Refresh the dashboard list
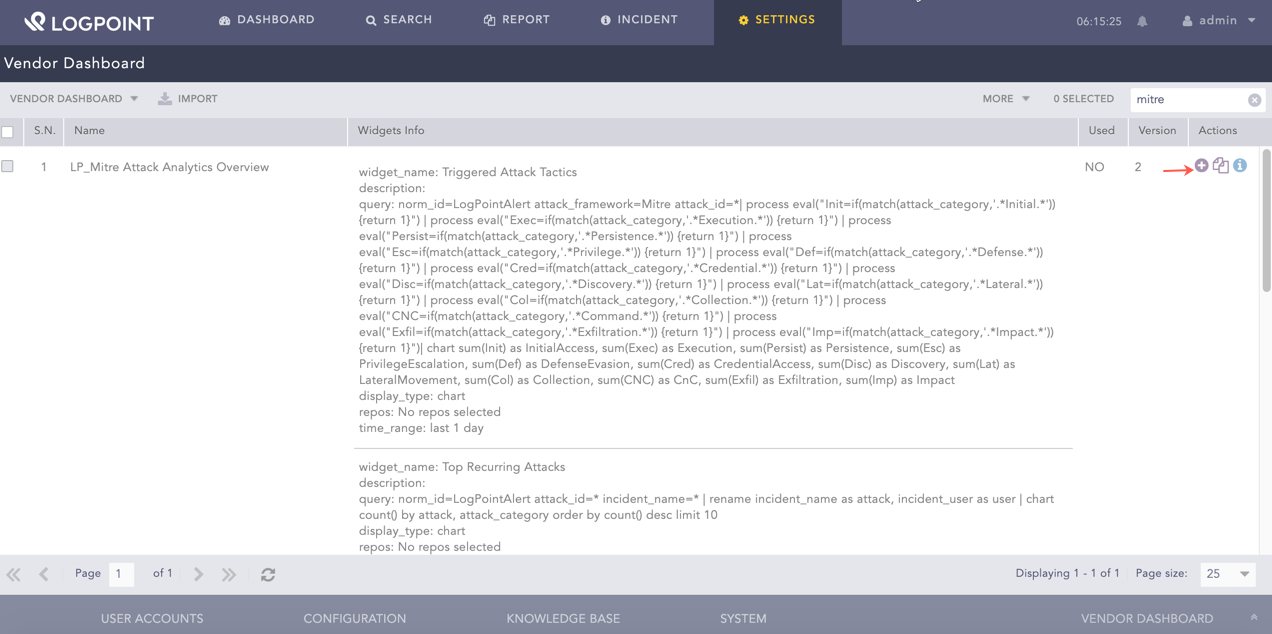The height and width of the screenshot is (634, 1272). pos(268,574)
